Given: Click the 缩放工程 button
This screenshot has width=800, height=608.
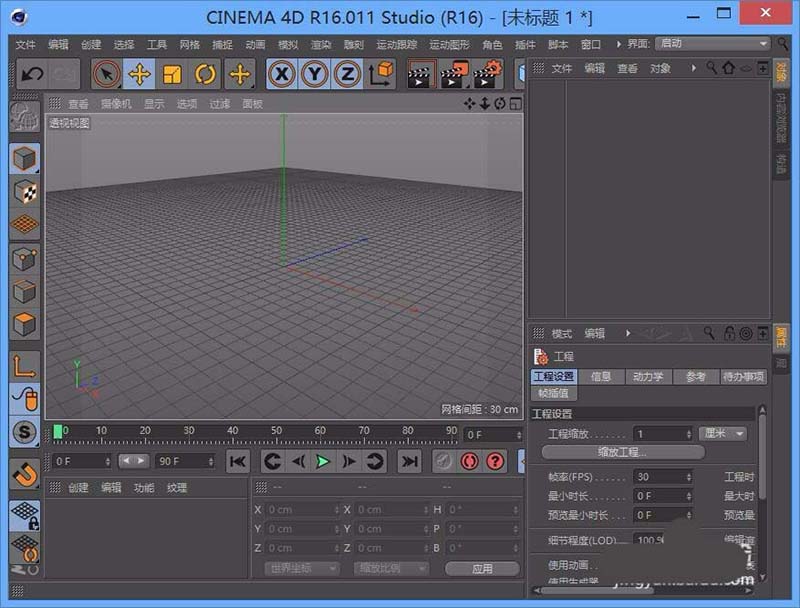Looking at the screenshot, I should click(x=623, y=452).
